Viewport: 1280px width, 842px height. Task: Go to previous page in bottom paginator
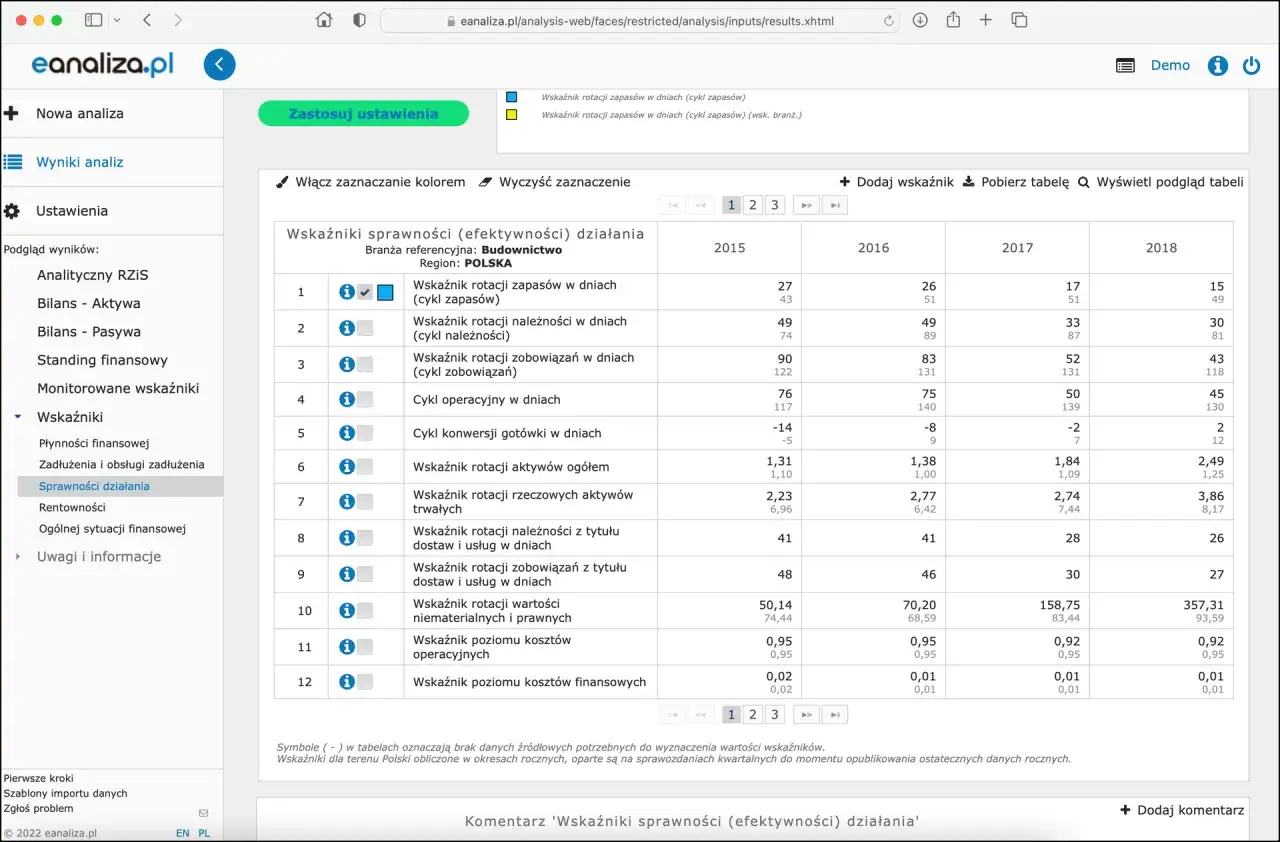[703, 714]
